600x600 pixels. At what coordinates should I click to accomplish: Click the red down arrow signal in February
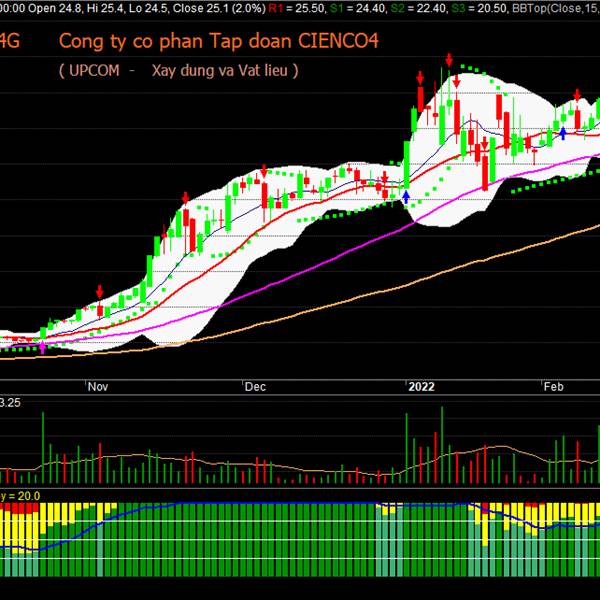coord(577,94)
